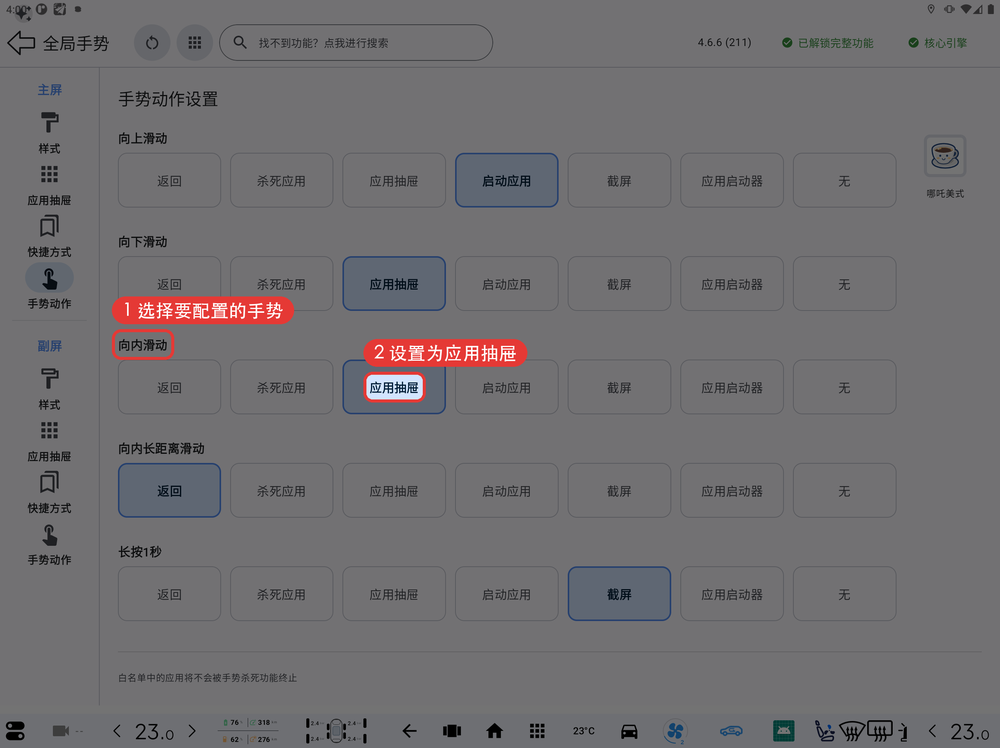The height and width of the screenshot is (748, 1000).
Task: Set 长按1秒 to 杀死应用
Action: pyautogui.click(x=281, y=594)
